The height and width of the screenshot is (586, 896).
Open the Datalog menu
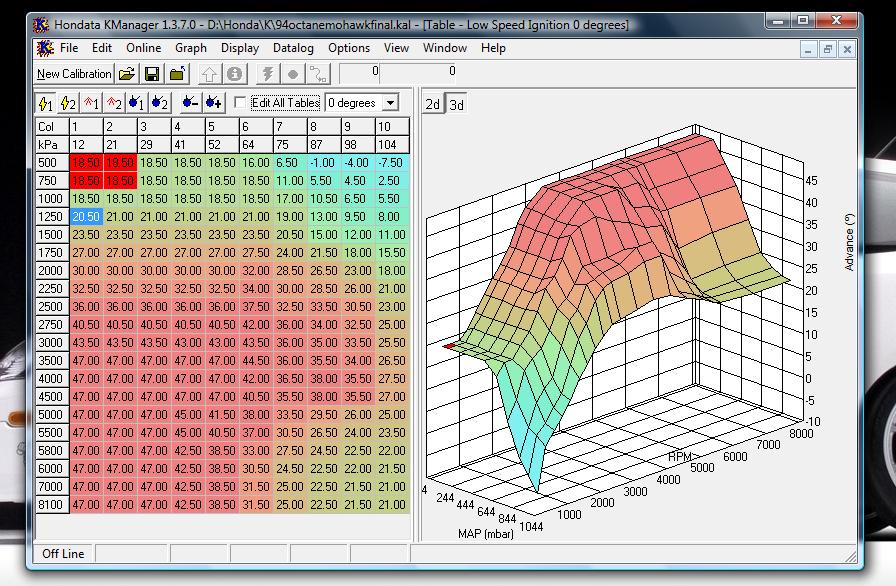(293, 48)
